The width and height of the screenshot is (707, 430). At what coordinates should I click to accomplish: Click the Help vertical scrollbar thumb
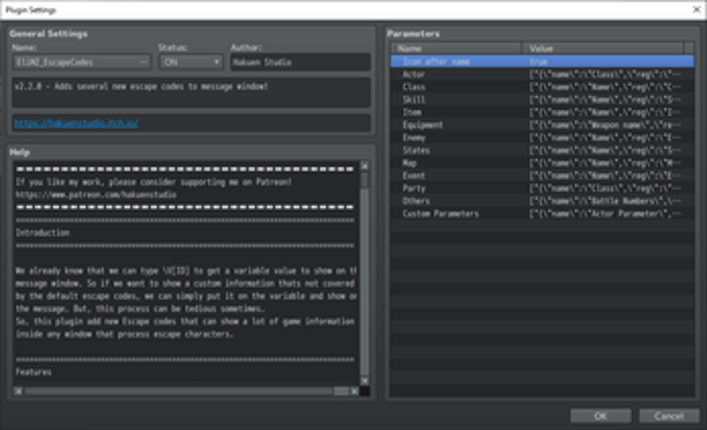tap(364, 180)
